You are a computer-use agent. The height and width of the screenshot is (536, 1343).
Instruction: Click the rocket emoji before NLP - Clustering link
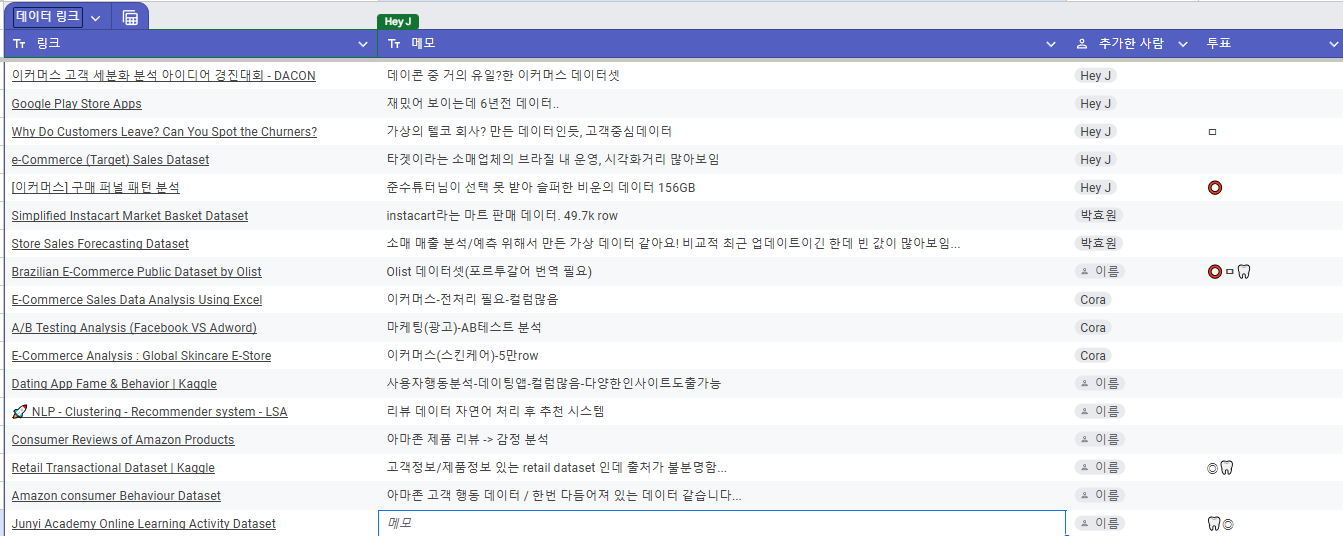19,412
